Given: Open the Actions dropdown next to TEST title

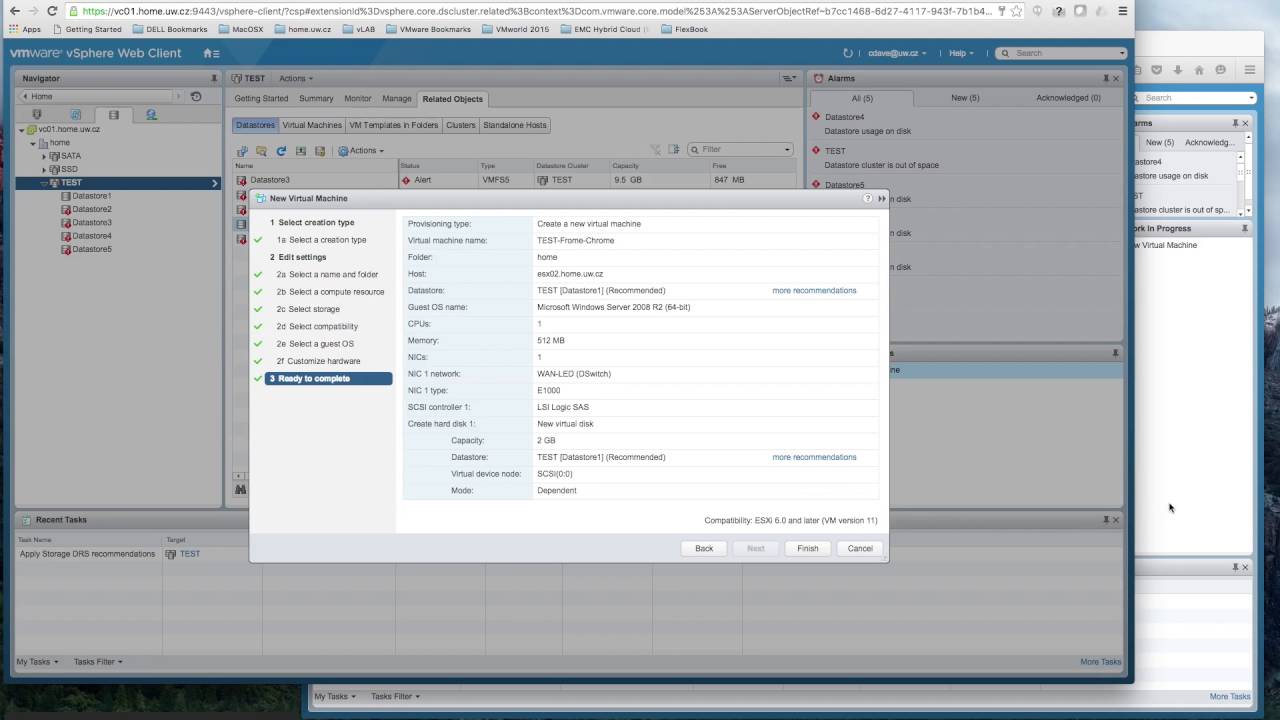Looking at the screenshot, I should point(296,78).
